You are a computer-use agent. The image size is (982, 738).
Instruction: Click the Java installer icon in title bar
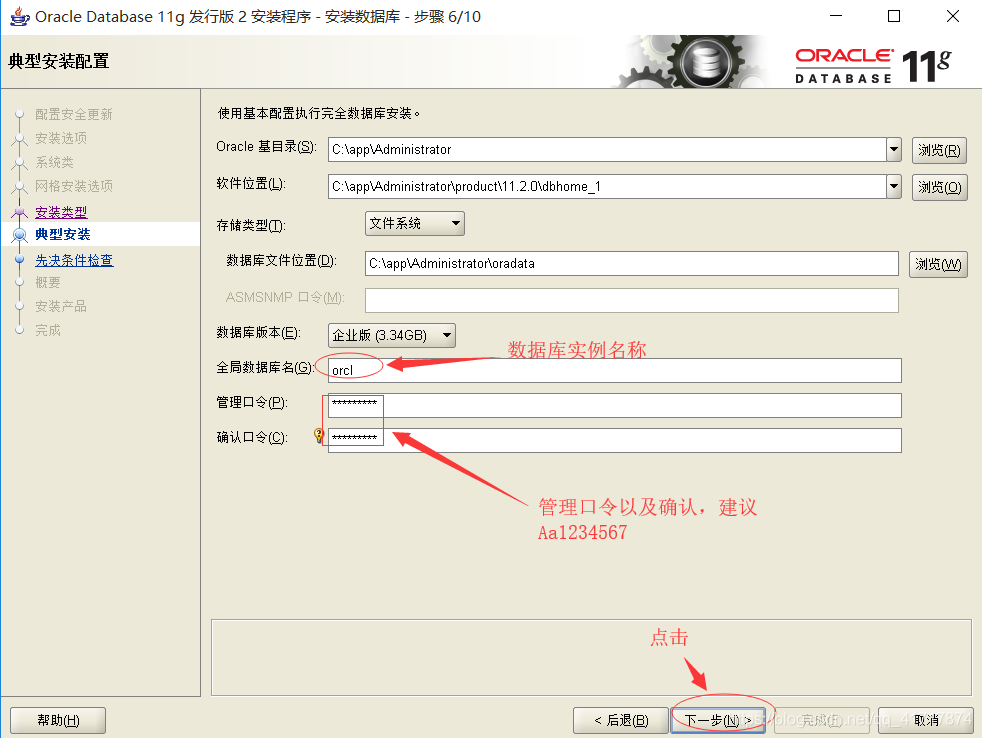[x=19, y=16]
